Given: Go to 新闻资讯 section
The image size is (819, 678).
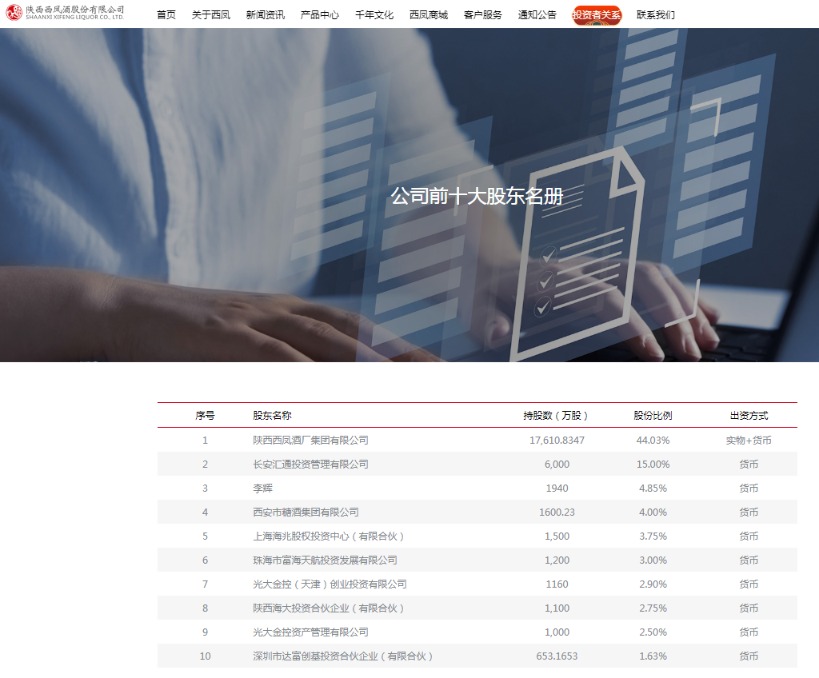Looking at the screenshot, I should point(265,15).
